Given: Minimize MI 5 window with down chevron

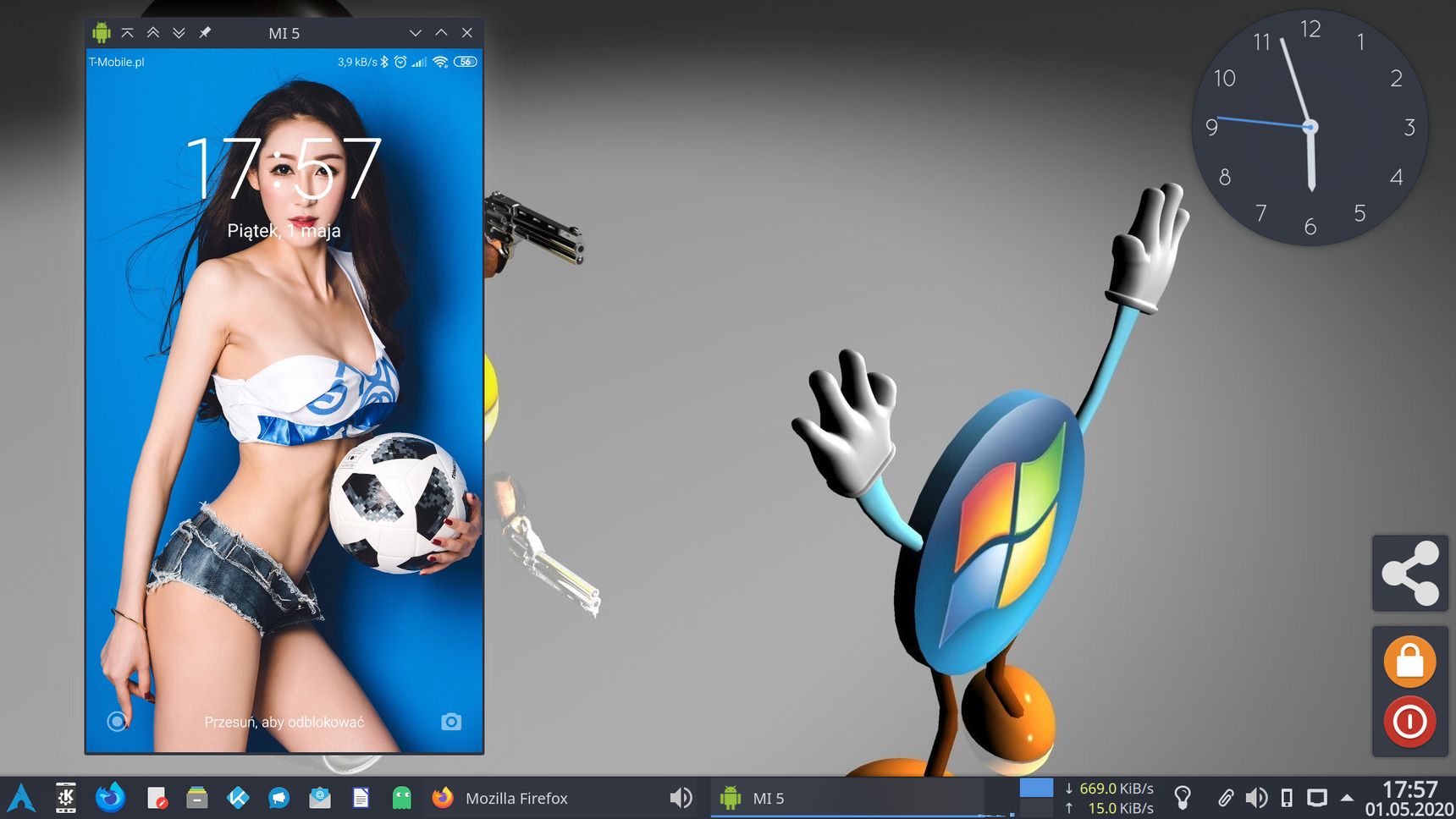Looking at the screenshot, I should 415,33.
